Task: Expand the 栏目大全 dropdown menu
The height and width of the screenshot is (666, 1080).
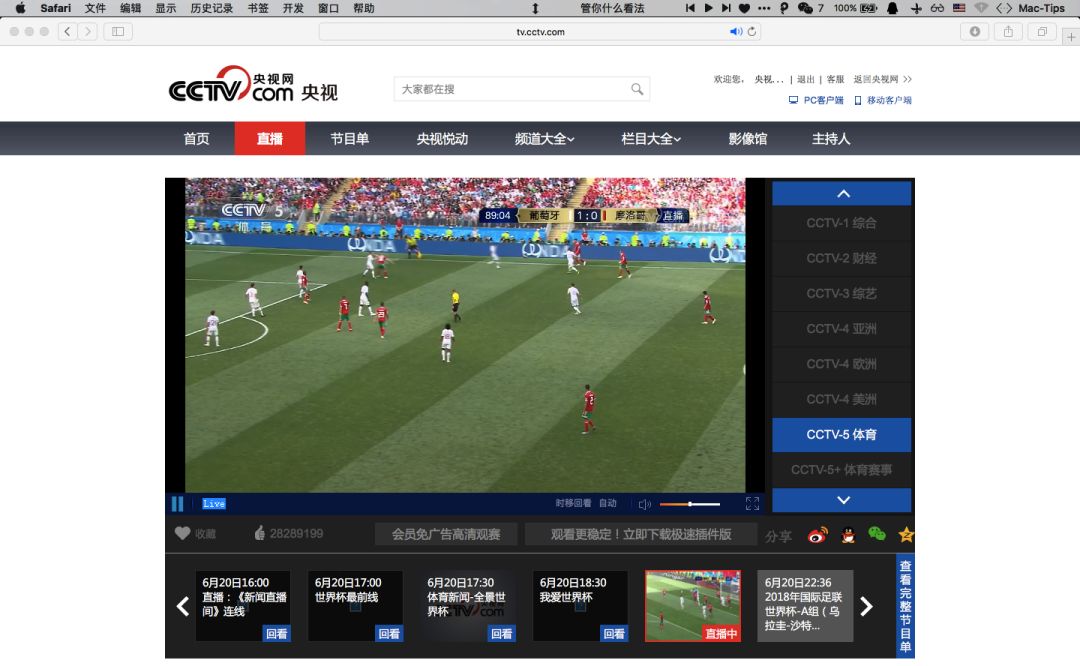Action: tap(650, 139)
